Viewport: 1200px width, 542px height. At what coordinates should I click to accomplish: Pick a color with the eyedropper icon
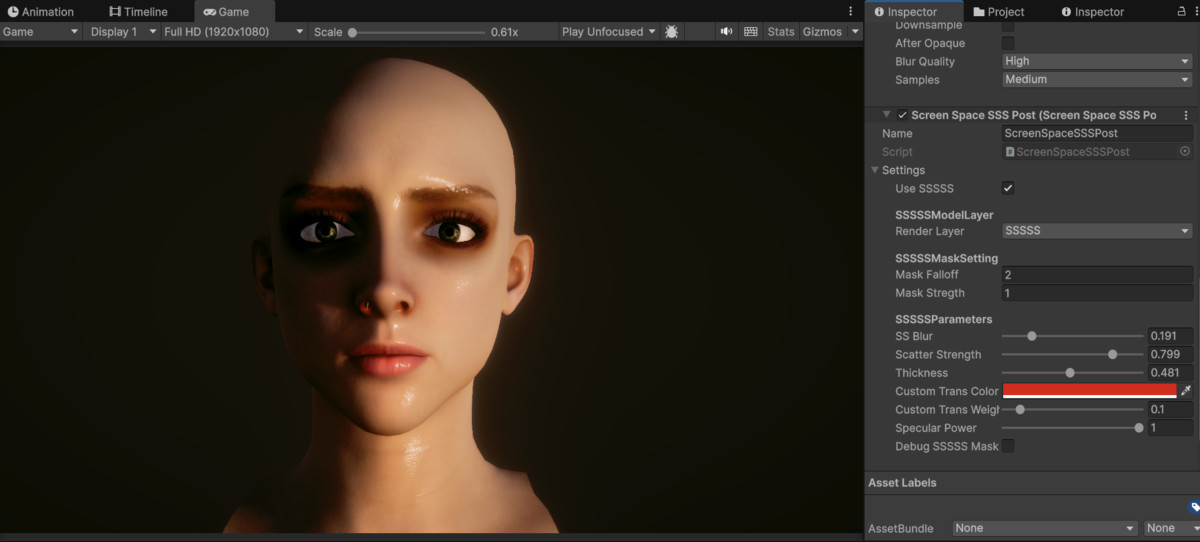1186,391
